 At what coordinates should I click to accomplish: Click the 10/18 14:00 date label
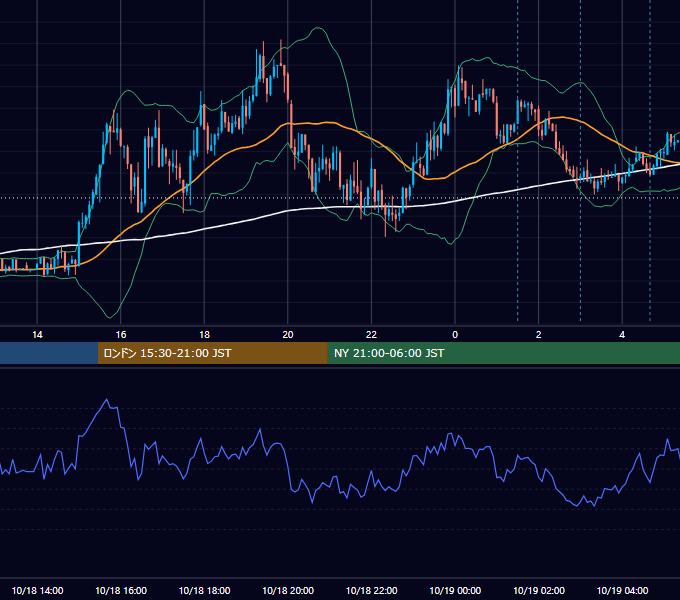[x=37, y=590]
